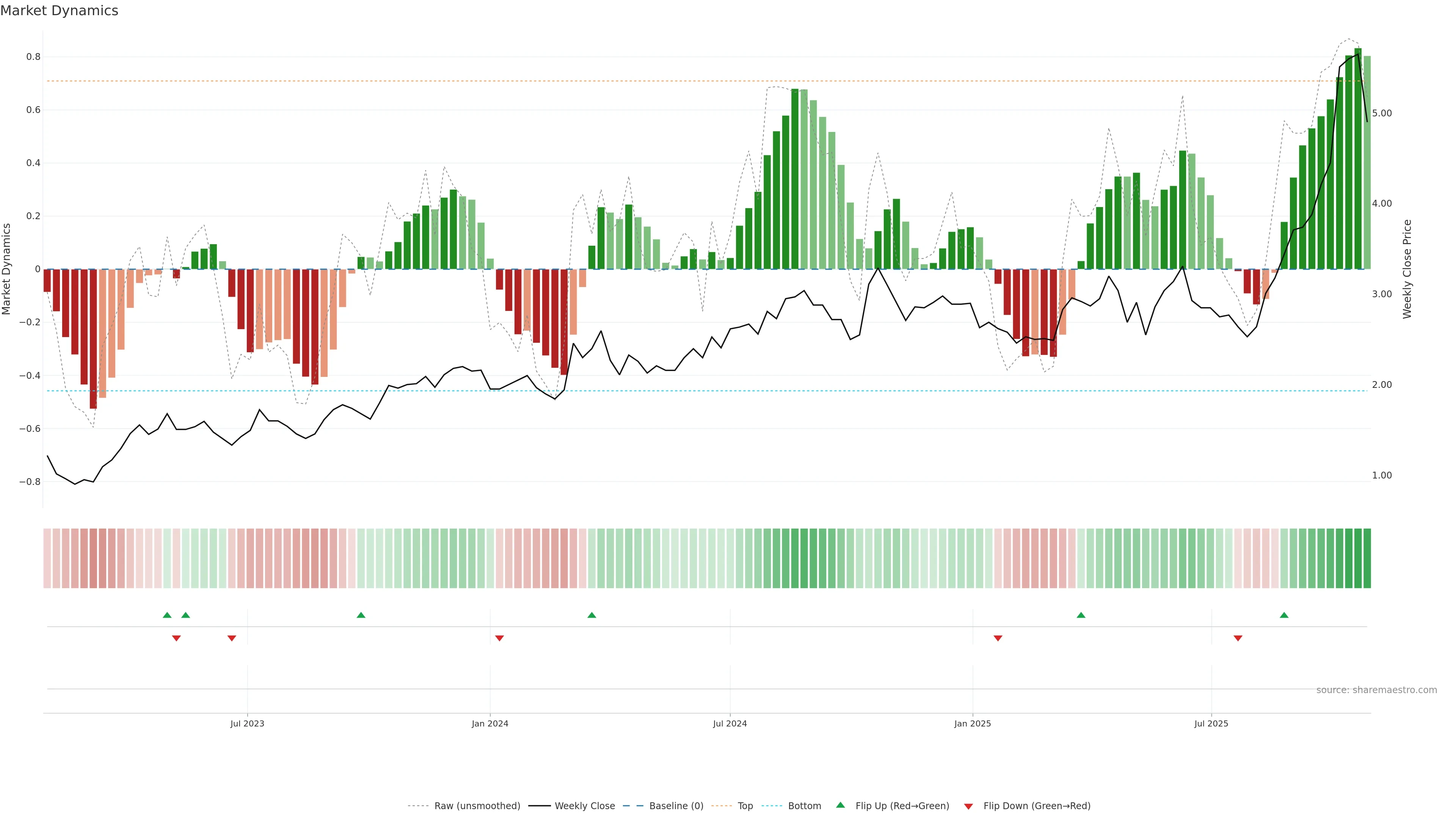
Task: Click the Jul 2024 x-axis label
Action: click(x=730, y=723)
